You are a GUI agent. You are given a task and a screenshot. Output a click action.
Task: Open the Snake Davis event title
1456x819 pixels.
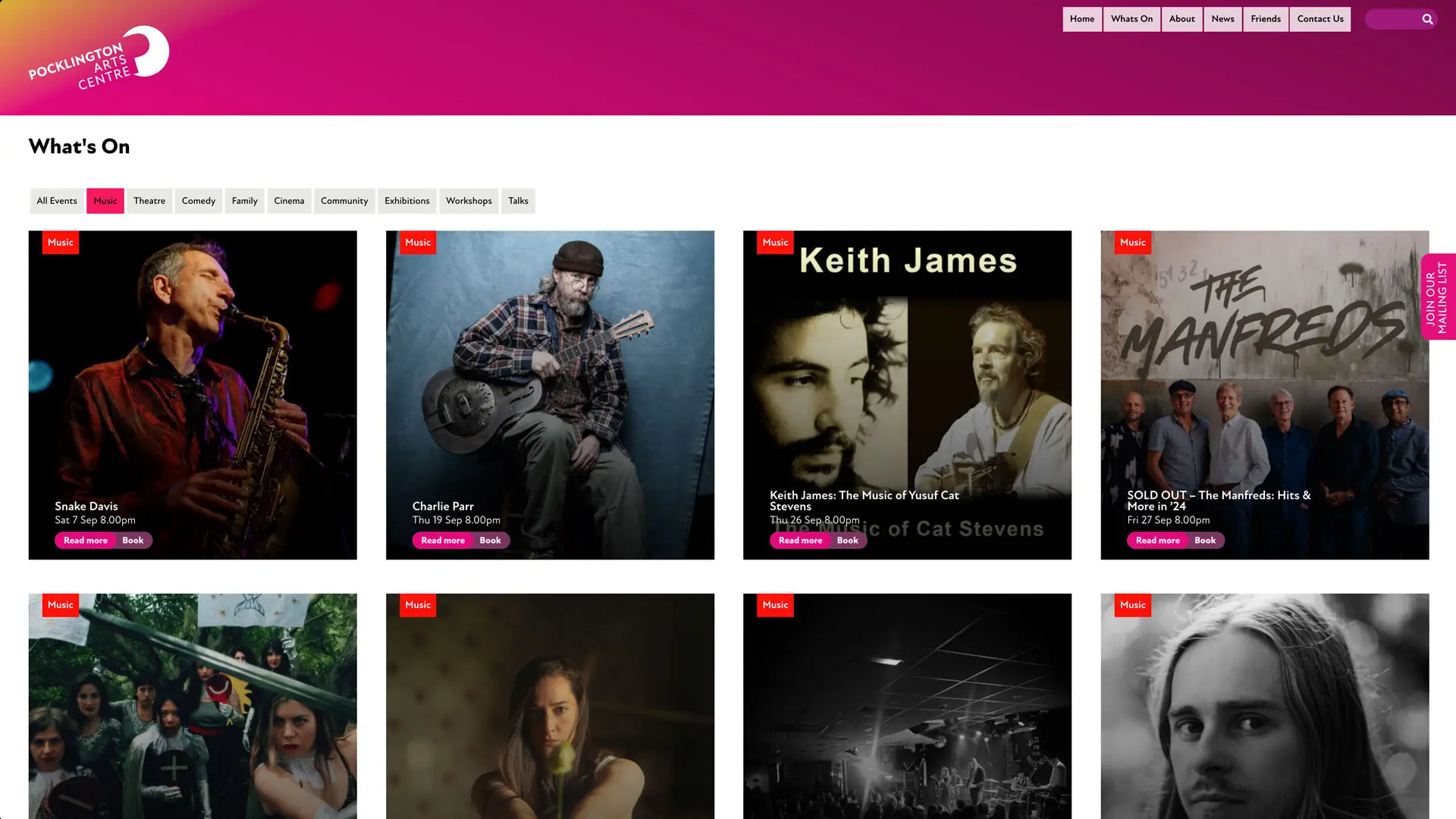pyautogui.click(x=86, y=507)
